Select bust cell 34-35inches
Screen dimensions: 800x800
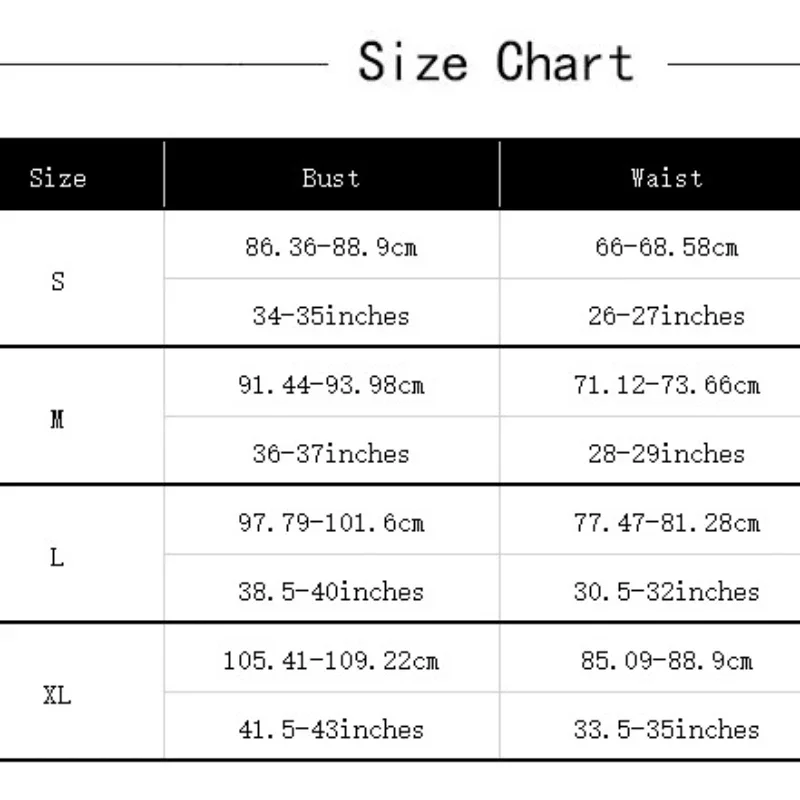pyautogui.click(x=331, y=316)
